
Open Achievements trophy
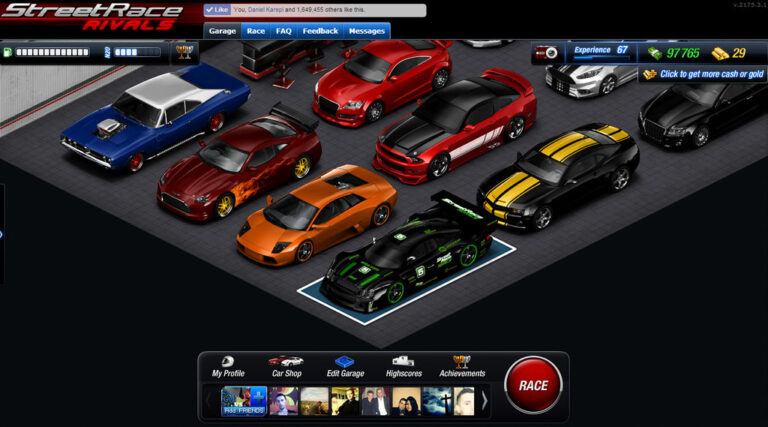pos(462,366)
